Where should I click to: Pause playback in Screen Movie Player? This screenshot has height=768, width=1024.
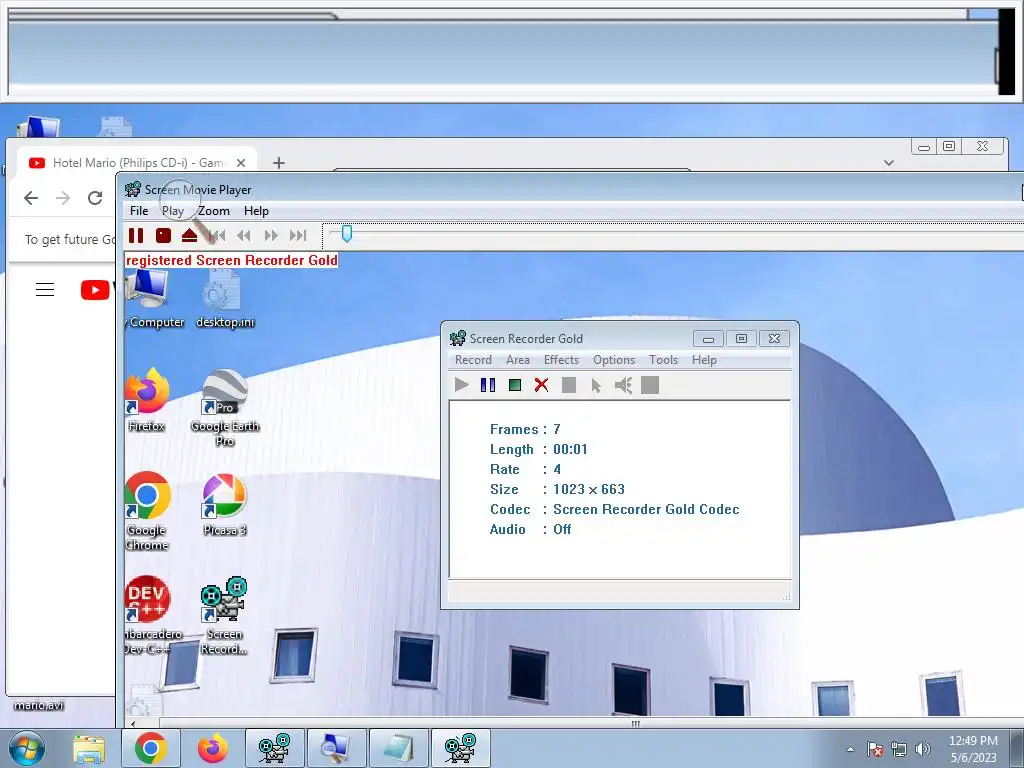(x=136, y=235)
